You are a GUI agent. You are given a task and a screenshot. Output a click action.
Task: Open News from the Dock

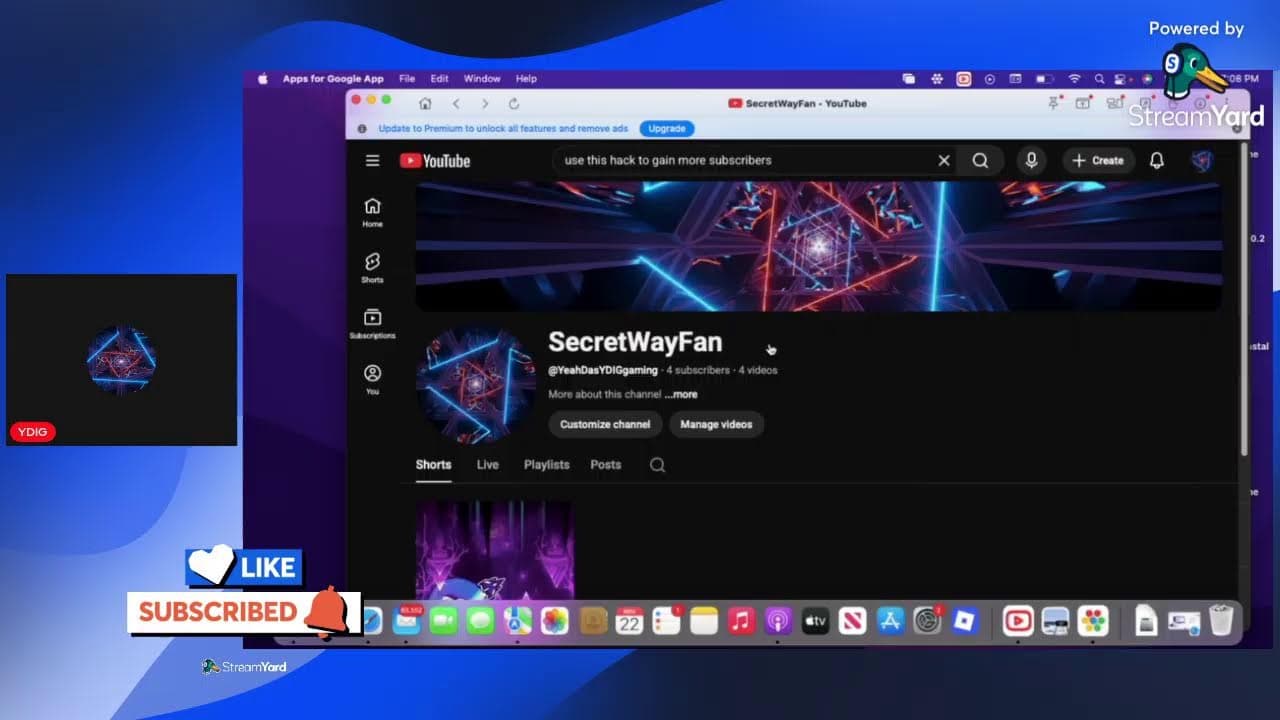tap(852, 620)
